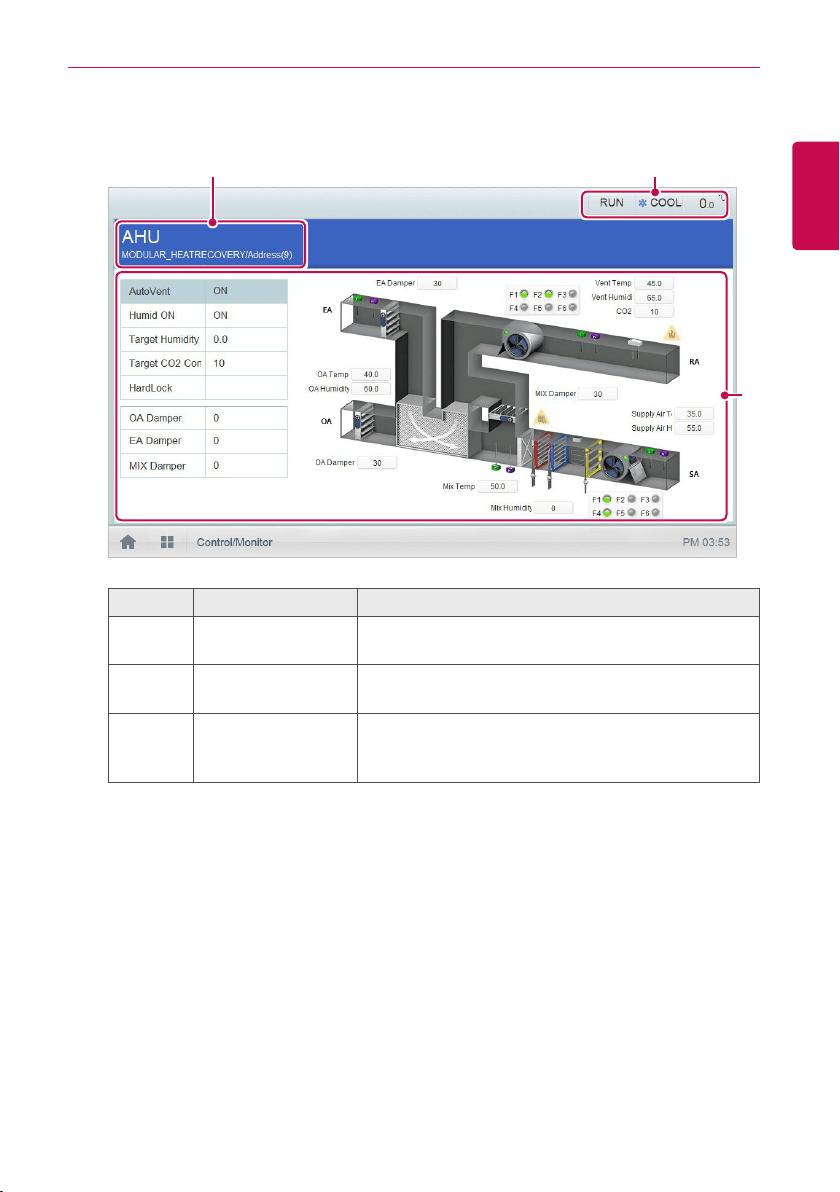Select the return air fan in RA duct

point(520,342)
